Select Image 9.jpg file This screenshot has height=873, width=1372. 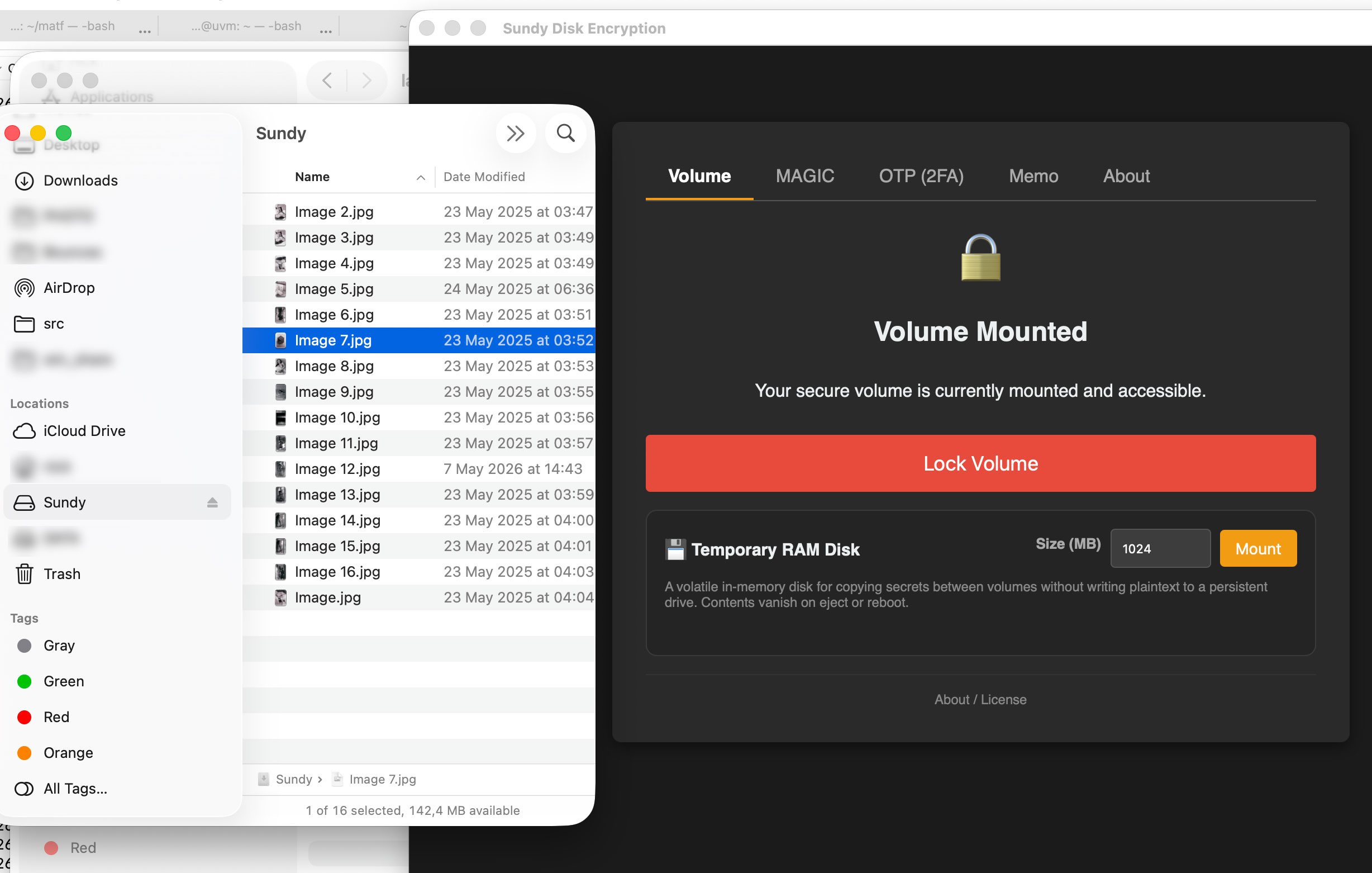pyautogui.click(x=419, y=392)
